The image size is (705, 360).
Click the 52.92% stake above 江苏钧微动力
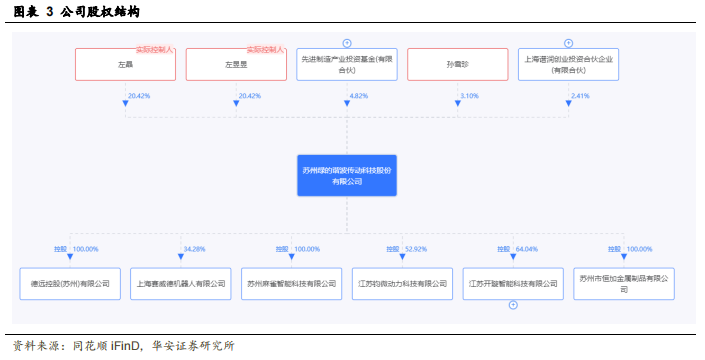(x=416, y=249)
